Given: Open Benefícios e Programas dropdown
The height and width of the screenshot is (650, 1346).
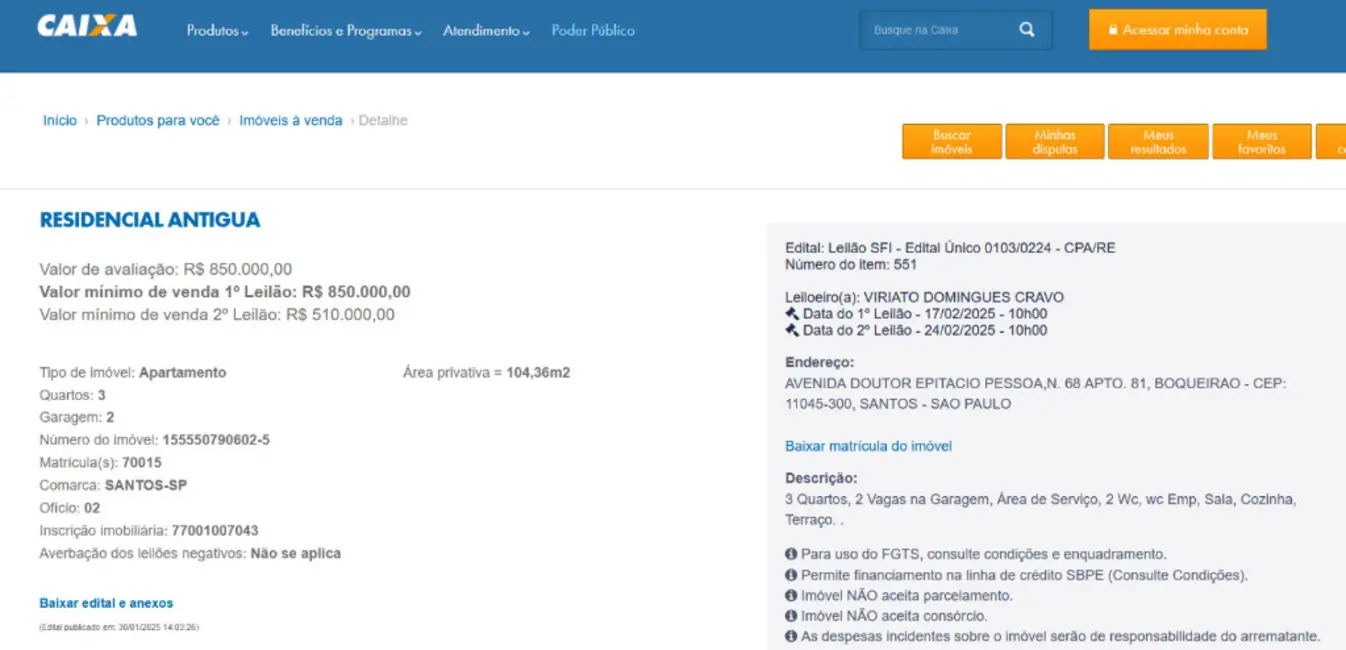Looking at the screenshot, I should point(346,31).
